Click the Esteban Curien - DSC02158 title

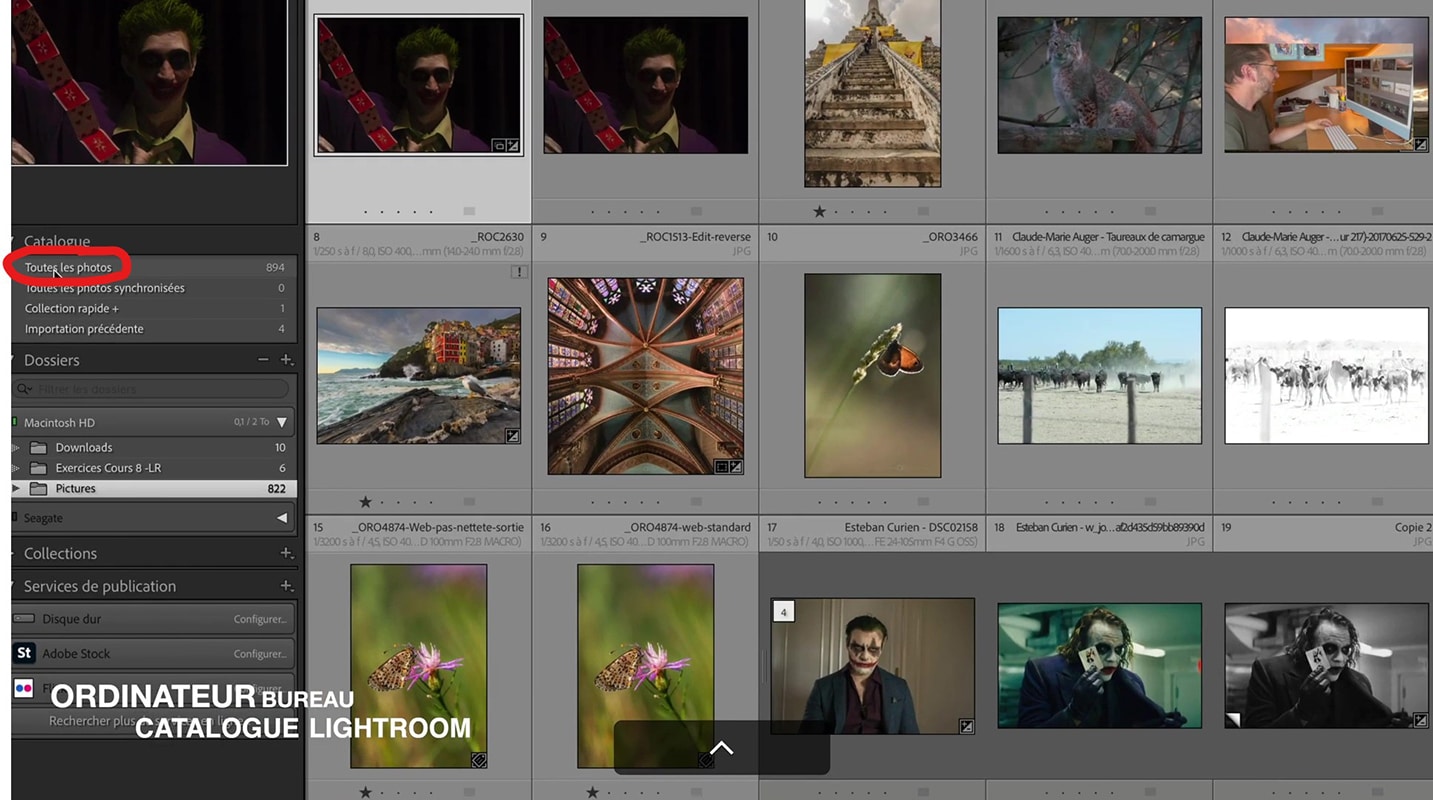[911, 527]
